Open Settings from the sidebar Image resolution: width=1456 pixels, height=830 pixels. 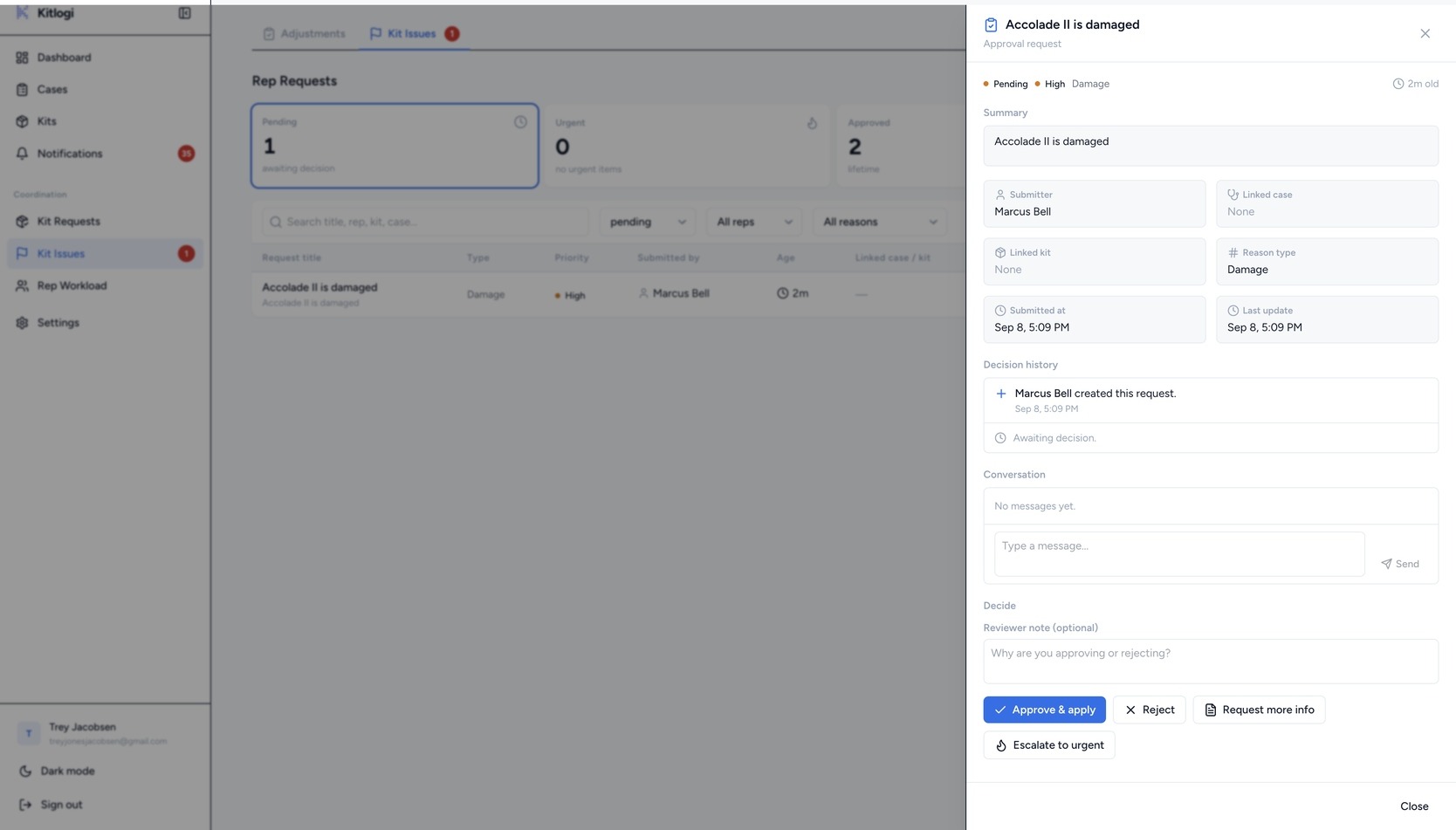pos(105,323)
